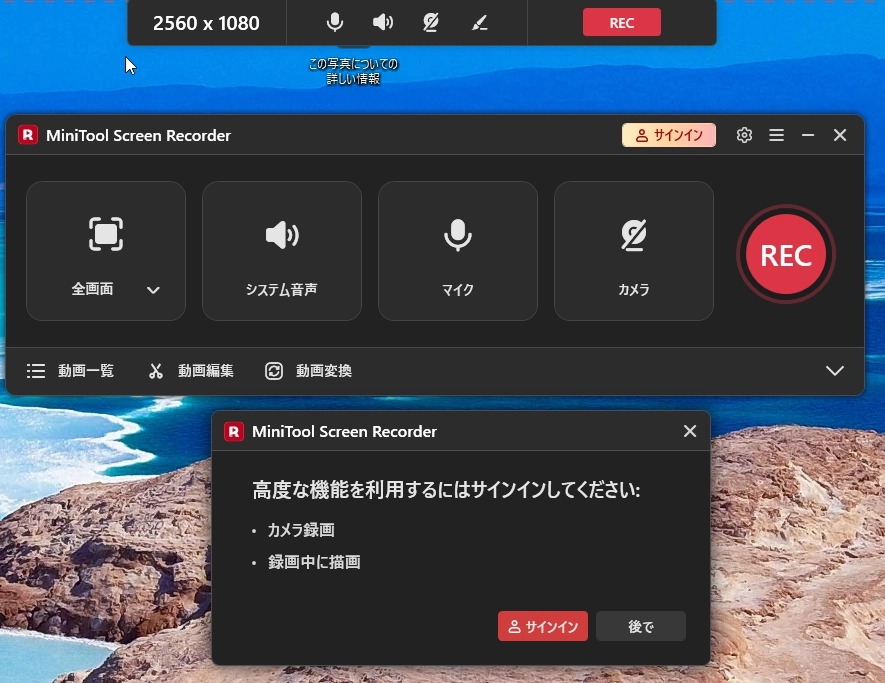The width and height of the screenshot is (885, 683).
Task: Expand the 全画面 capture mode dropdown arrow
Action: tap(153, 290)
